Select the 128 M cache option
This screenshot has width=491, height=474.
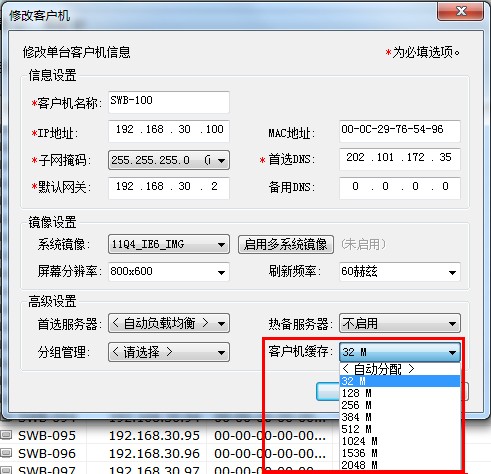coord(400,393)
